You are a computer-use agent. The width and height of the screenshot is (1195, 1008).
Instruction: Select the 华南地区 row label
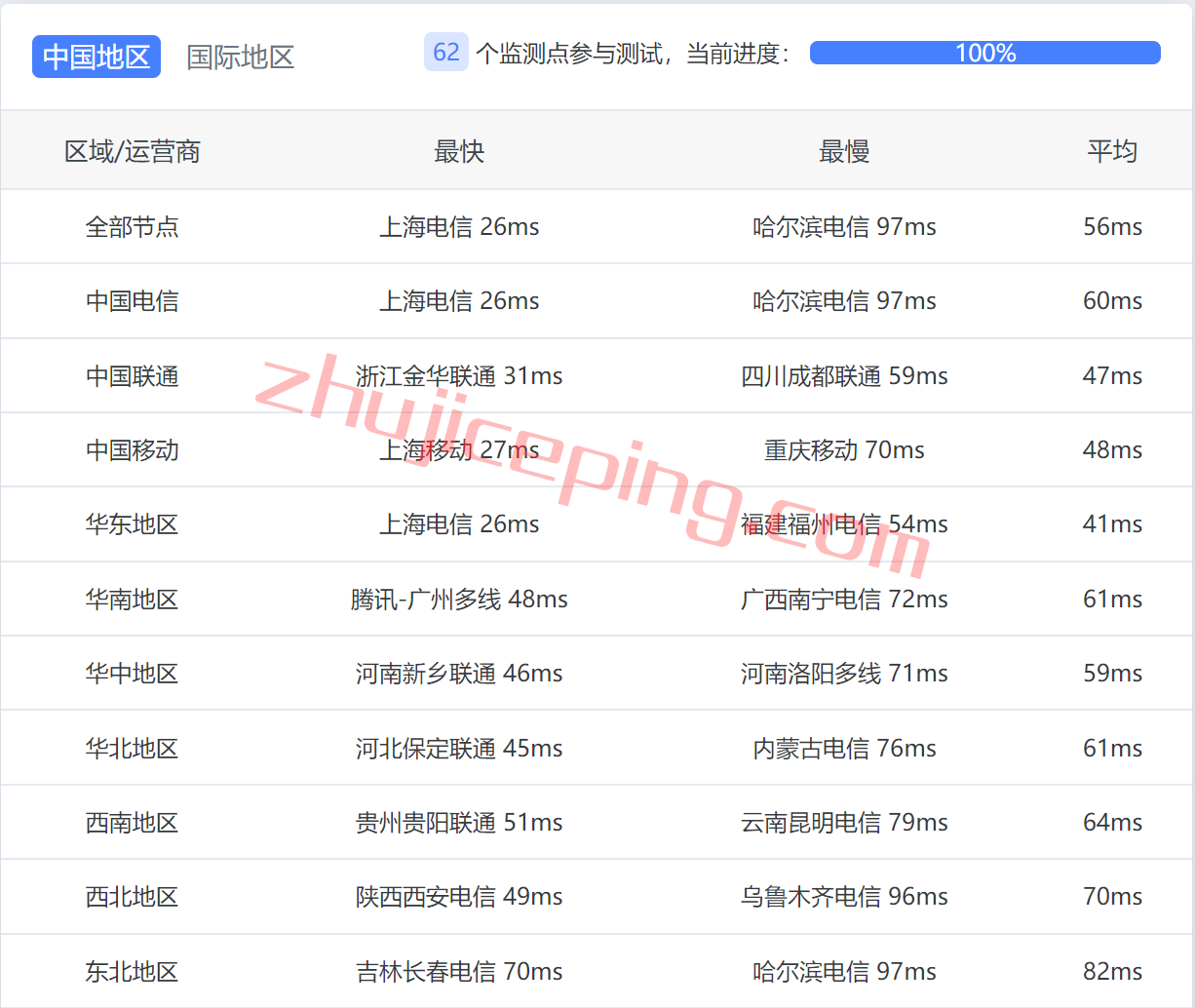click(133, 599)
